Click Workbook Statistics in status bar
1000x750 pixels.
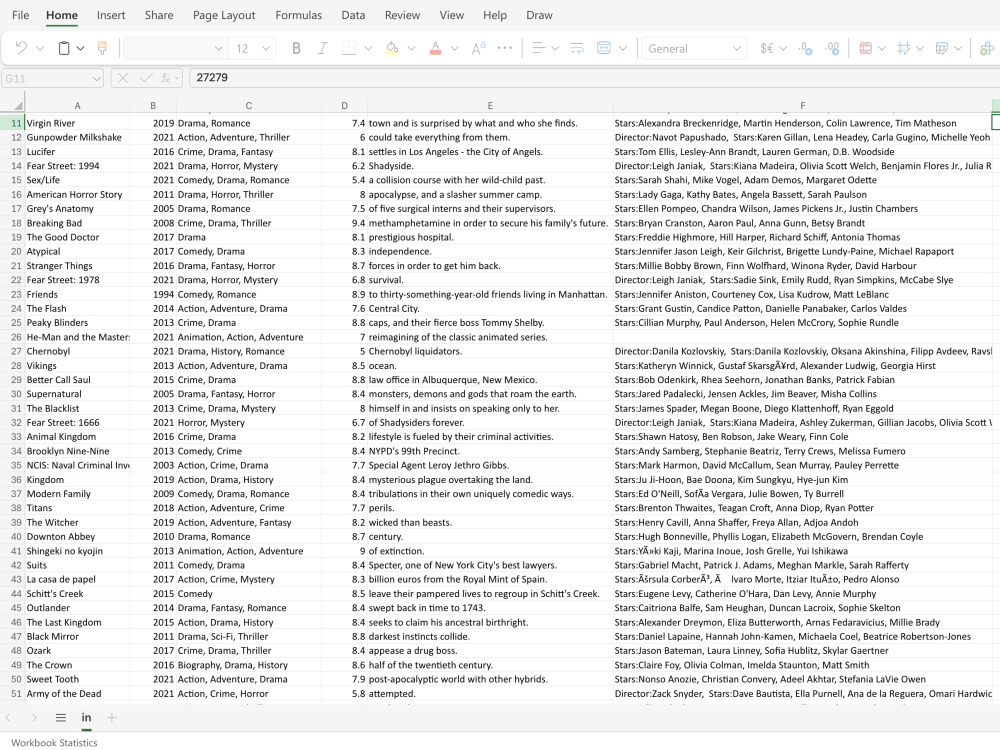54,742
